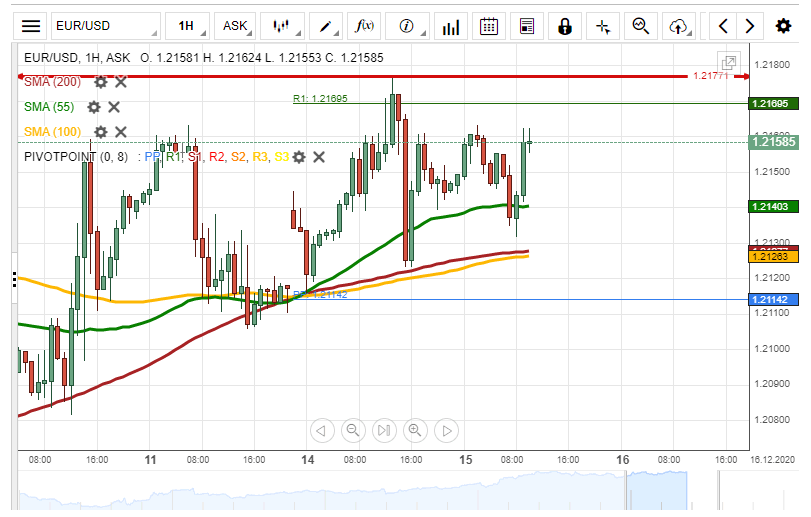This screenshot has height=517, width=811.
Task: Open the cloud upload menu
Action: [x=679, y=26]
